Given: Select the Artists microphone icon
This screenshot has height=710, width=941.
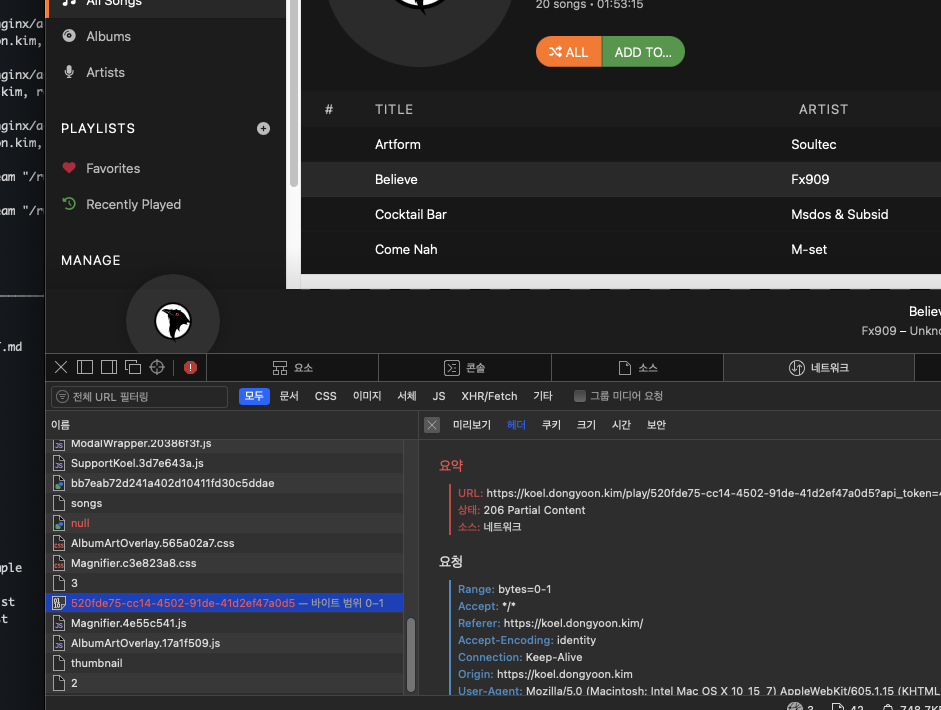Looking at the screenshot, I should tap(68, 72).
